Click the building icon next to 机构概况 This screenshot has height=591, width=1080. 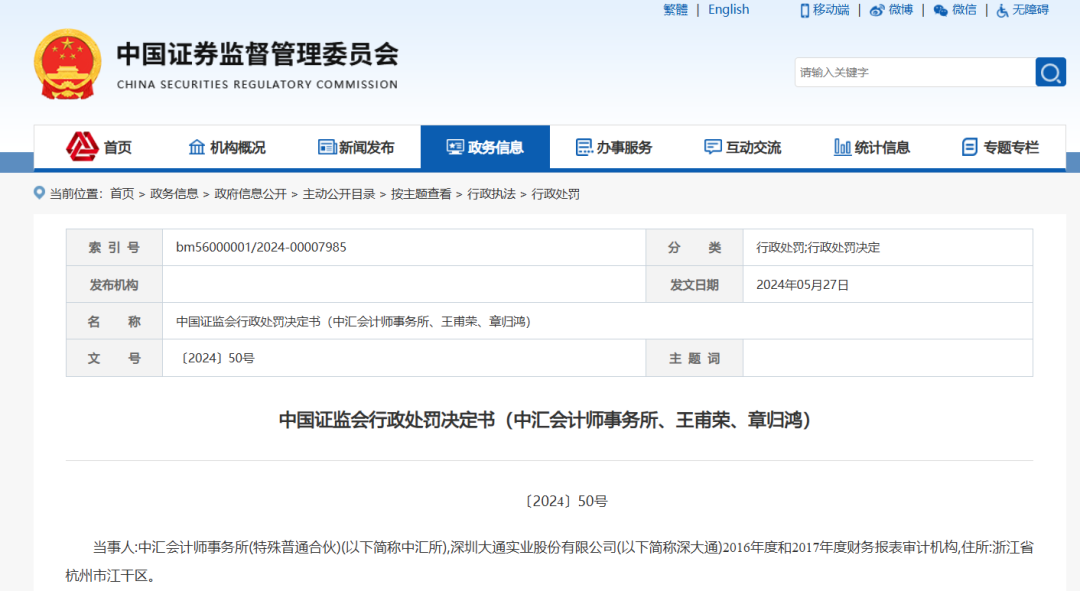tap(197, 147)
